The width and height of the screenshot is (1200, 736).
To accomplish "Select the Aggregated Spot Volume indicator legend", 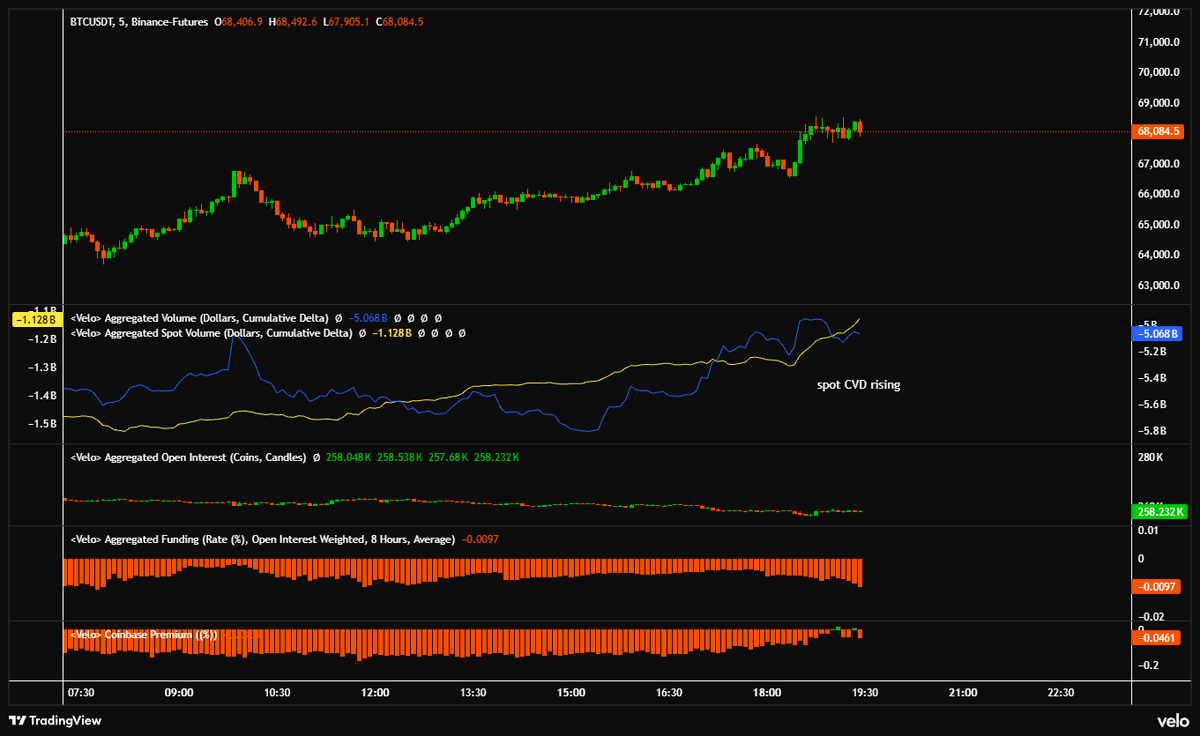I will [x=211, y=332].
